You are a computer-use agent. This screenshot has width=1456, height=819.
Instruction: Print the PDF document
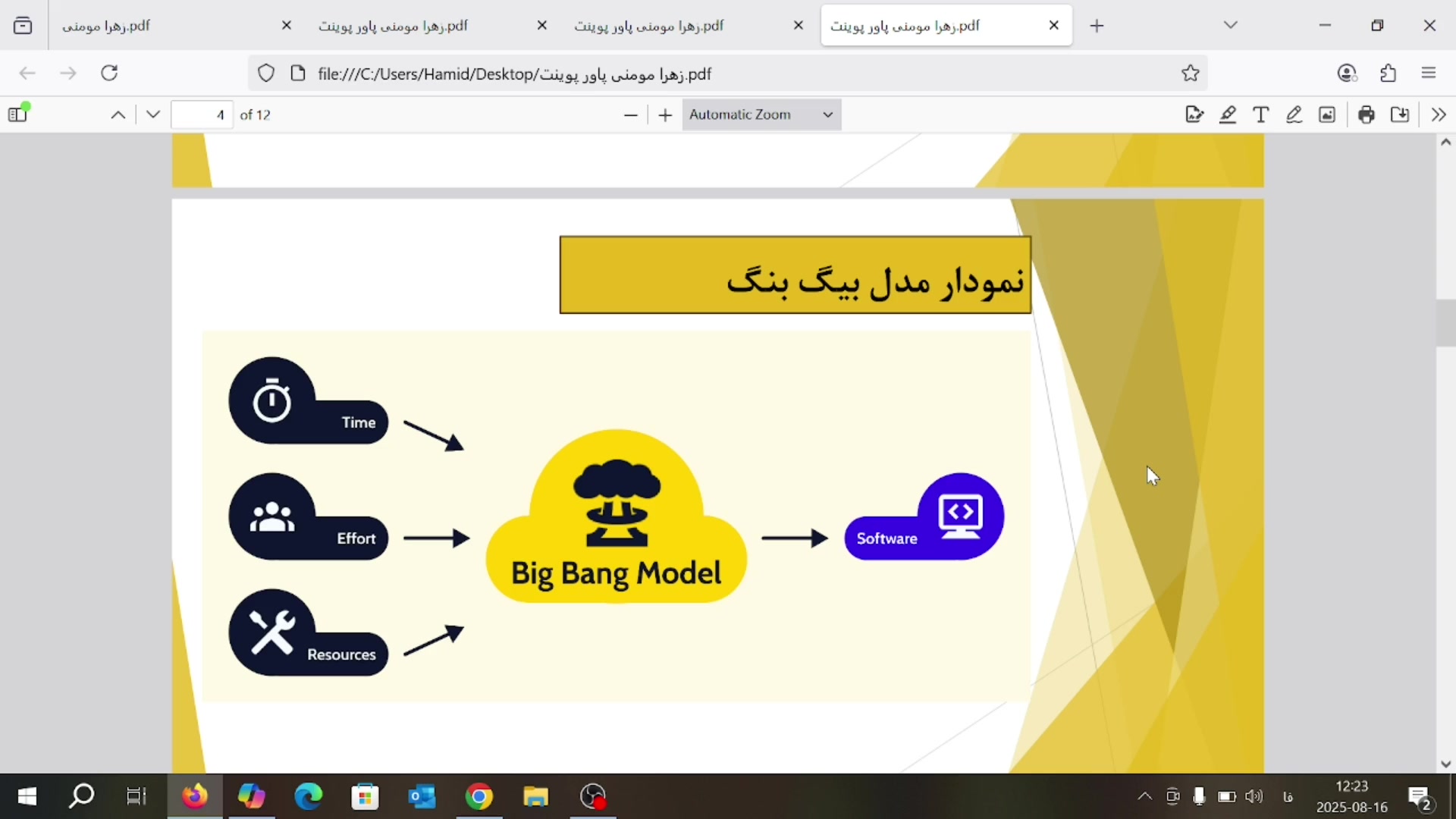coord(1367,115)
